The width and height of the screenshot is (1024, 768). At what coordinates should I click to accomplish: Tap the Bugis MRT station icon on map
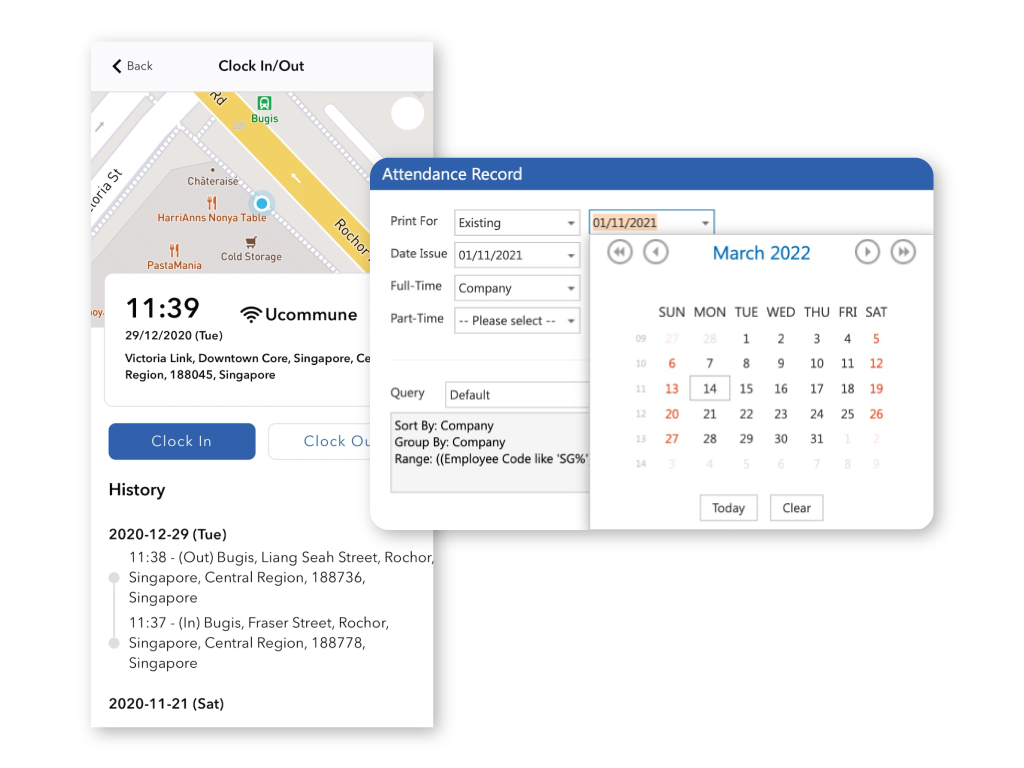(x=264, y=103)
